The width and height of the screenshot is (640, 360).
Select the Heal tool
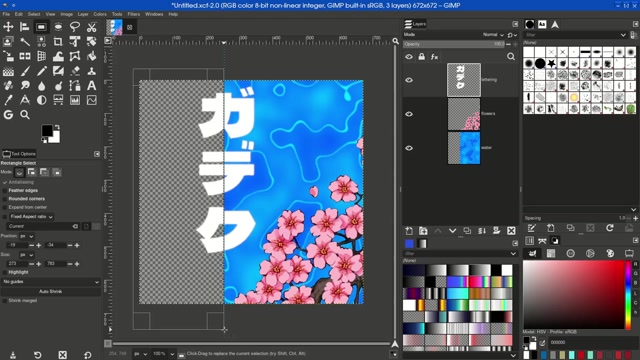(8, 86)
